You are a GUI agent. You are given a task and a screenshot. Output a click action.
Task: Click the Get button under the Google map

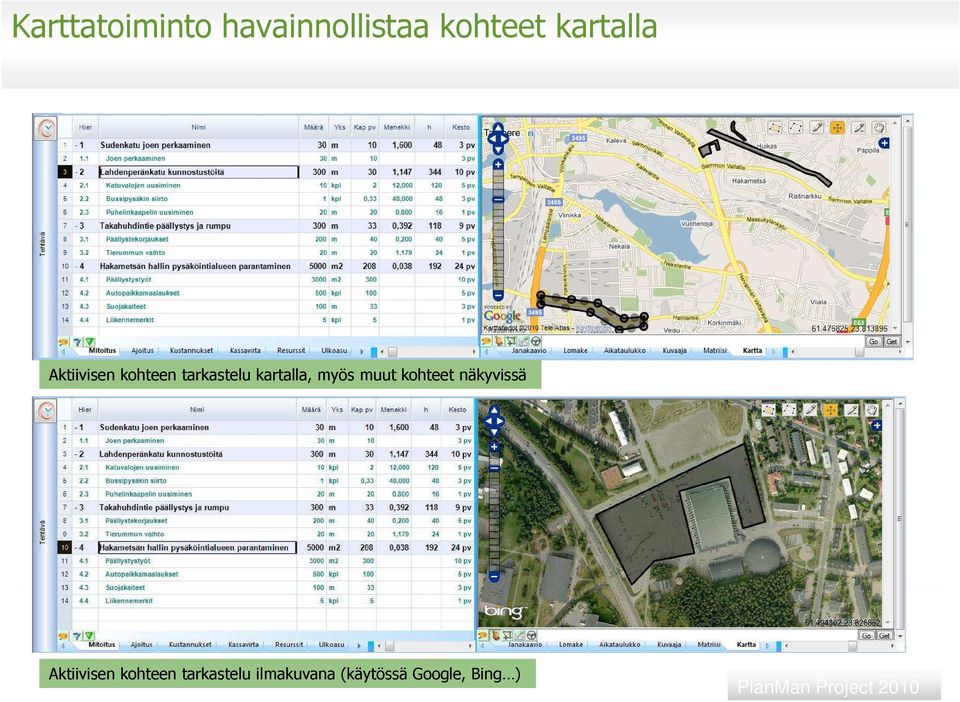[892, 342]
